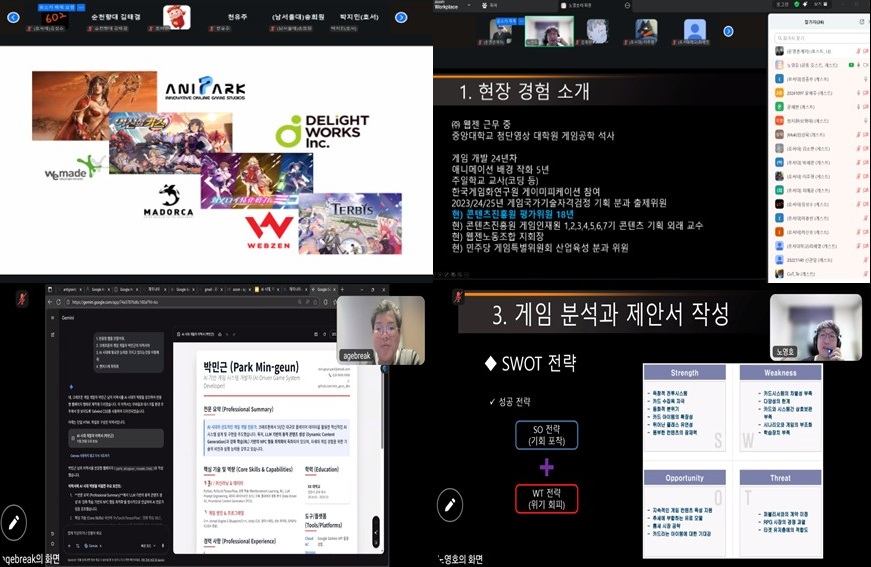Click the TERBIS game artwork image
Viewport: 871px width, 567px height.
(x=350, y=224)
